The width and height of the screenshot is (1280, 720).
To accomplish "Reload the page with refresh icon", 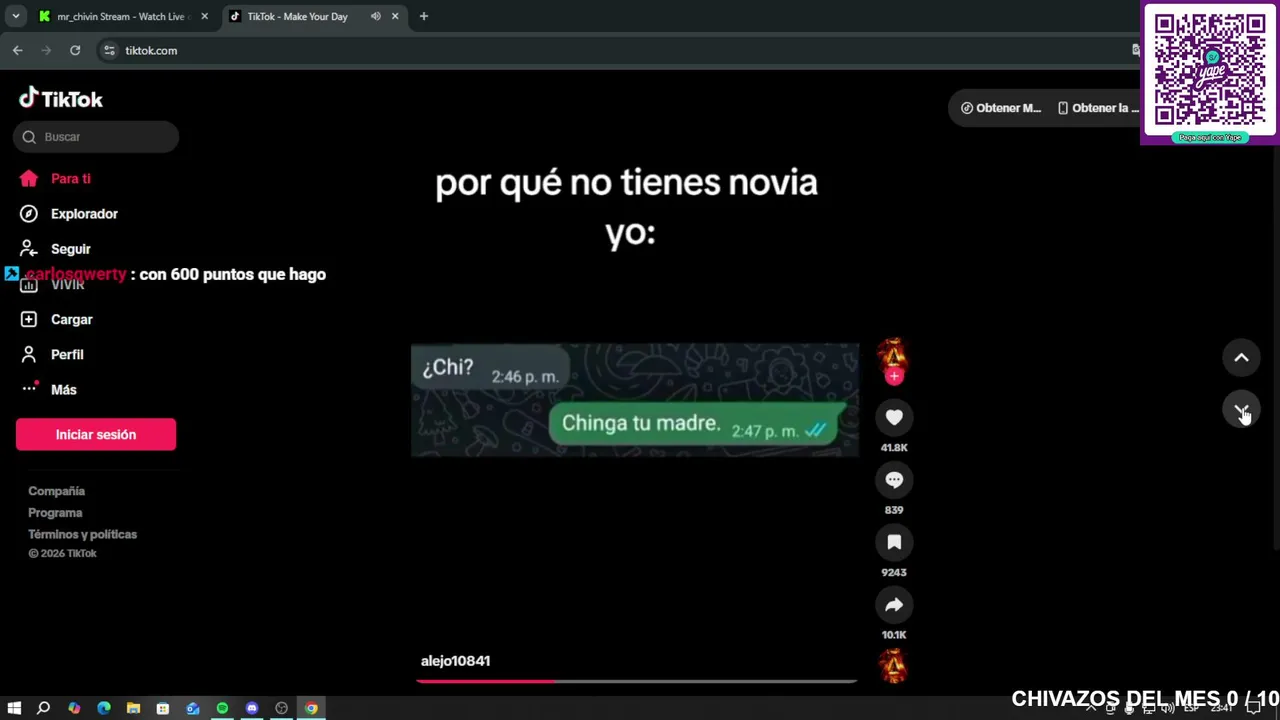I will pyautogui.click(x=75, y=50).
